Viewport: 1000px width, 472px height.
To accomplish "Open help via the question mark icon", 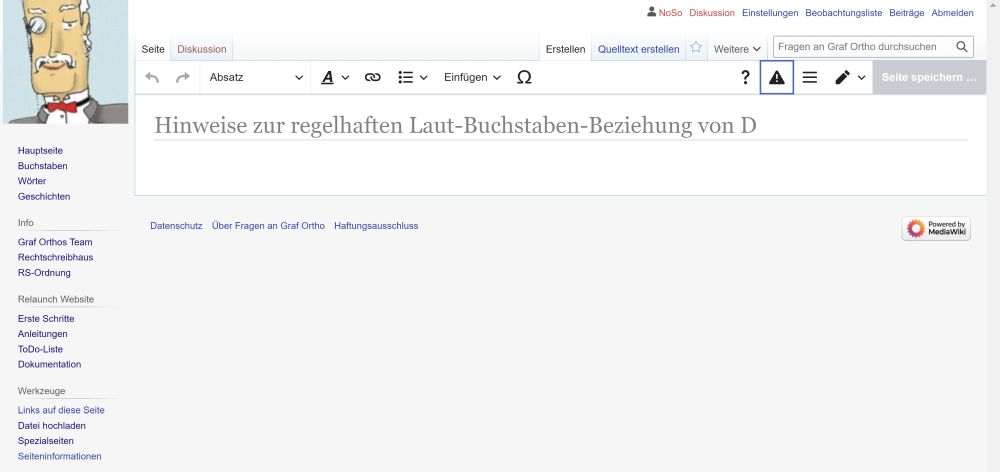I will 745,77.
